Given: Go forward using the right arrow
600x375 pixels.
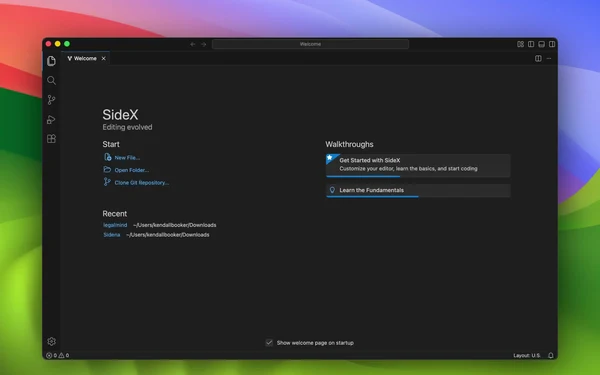Looking at the screenshot, I should (x=204, y=44).
